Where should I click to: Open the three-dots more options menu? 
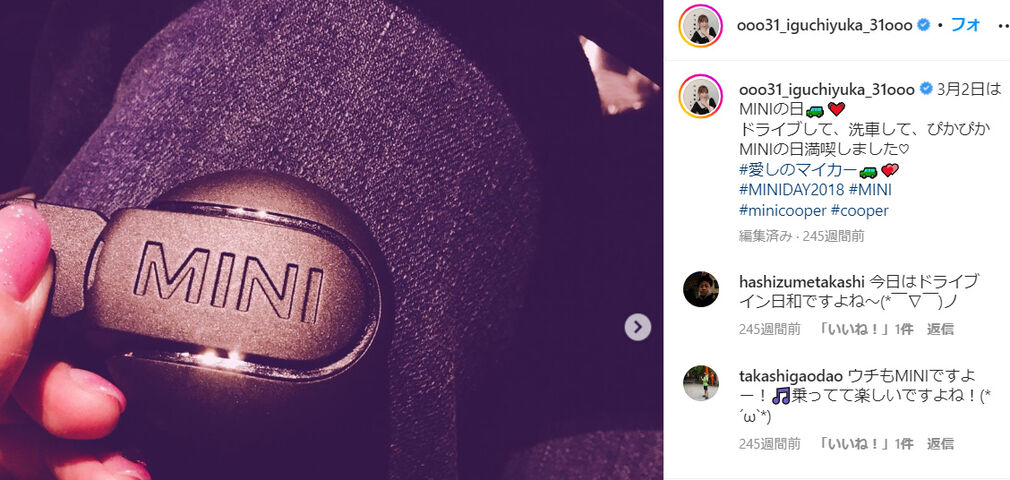tap(1002, 26)
